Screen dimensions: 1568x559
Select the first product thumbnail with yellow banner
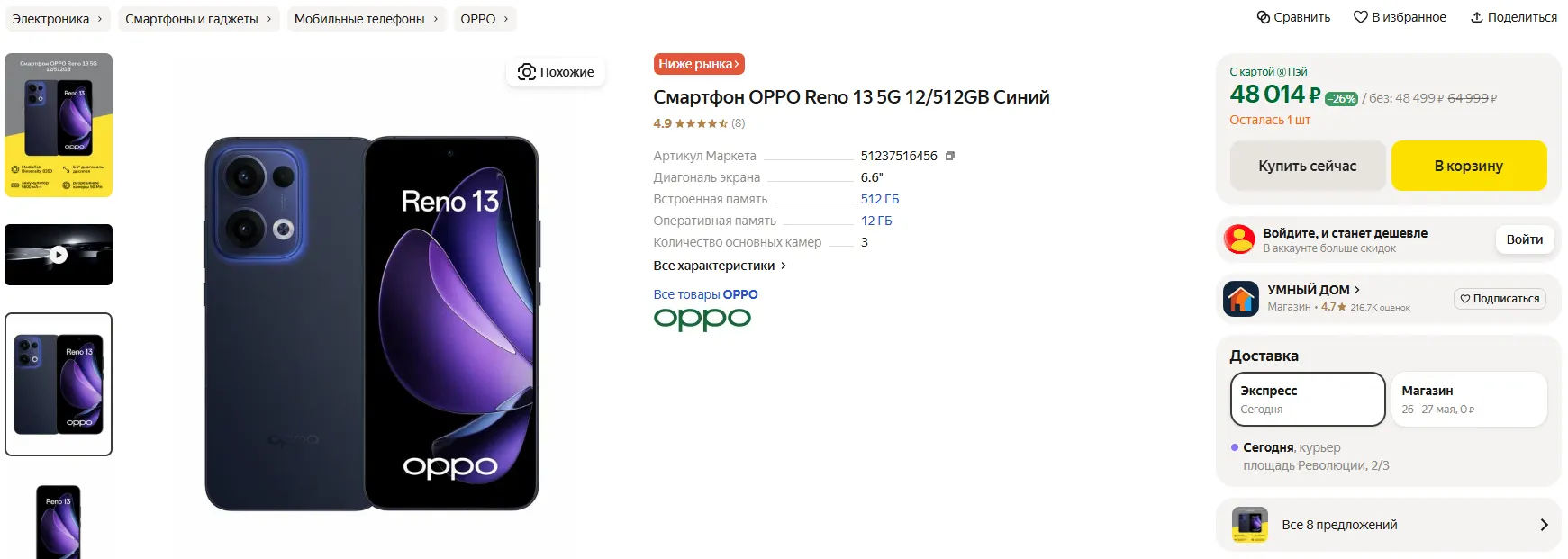(59, 125)
